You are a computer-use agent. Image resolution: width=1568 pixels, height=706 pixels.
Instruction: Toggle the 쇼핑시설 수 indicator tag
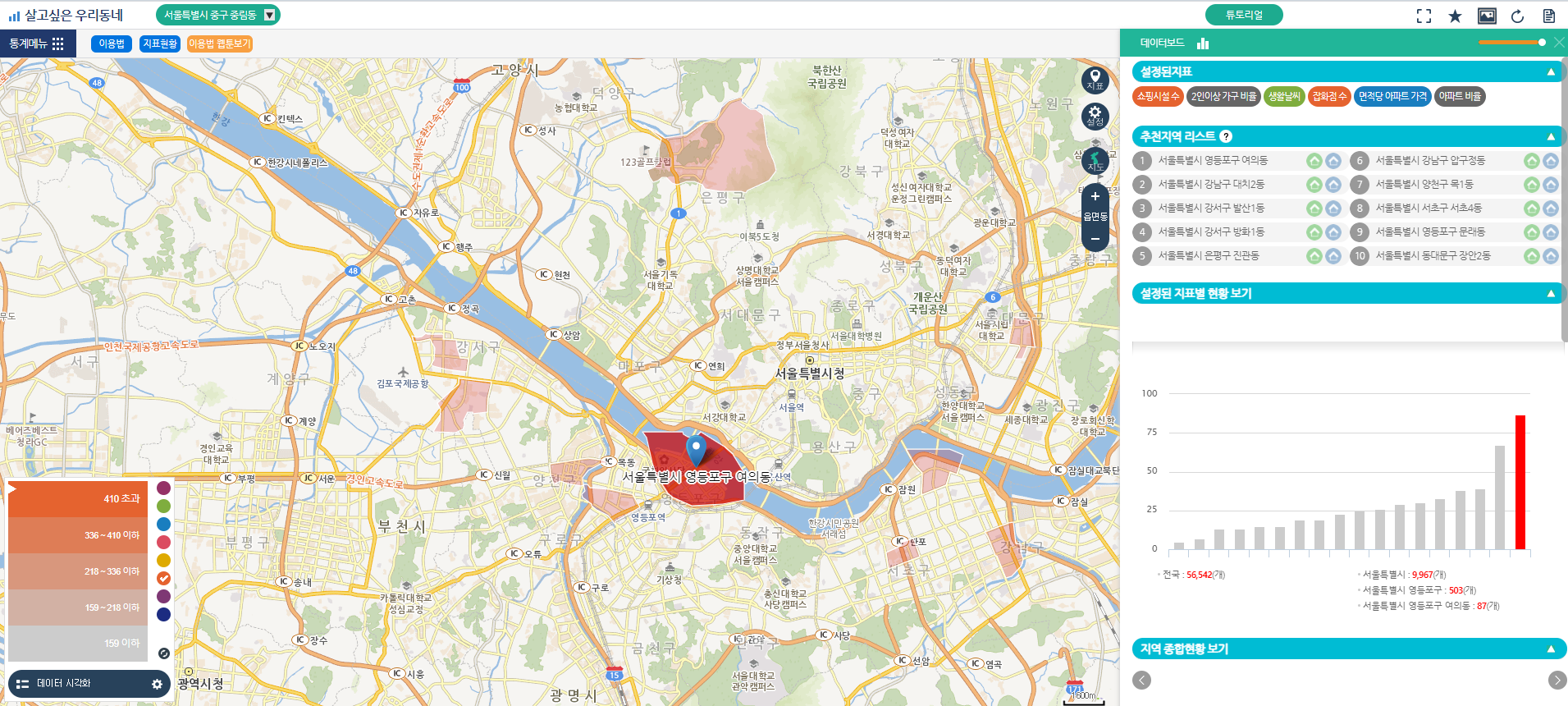coord(1158,96)
